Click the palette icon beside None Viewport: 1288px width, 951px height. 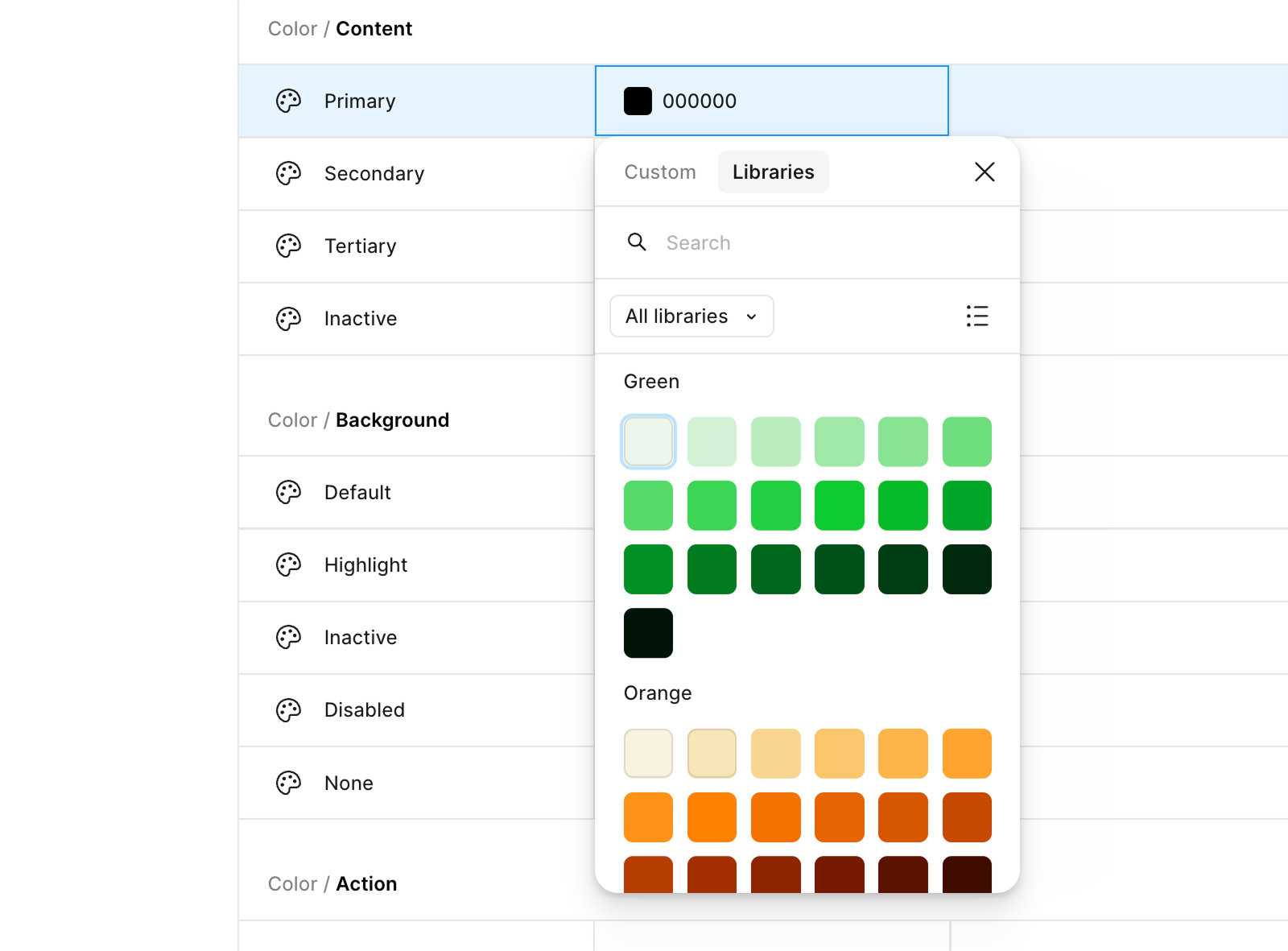point(288,783)
